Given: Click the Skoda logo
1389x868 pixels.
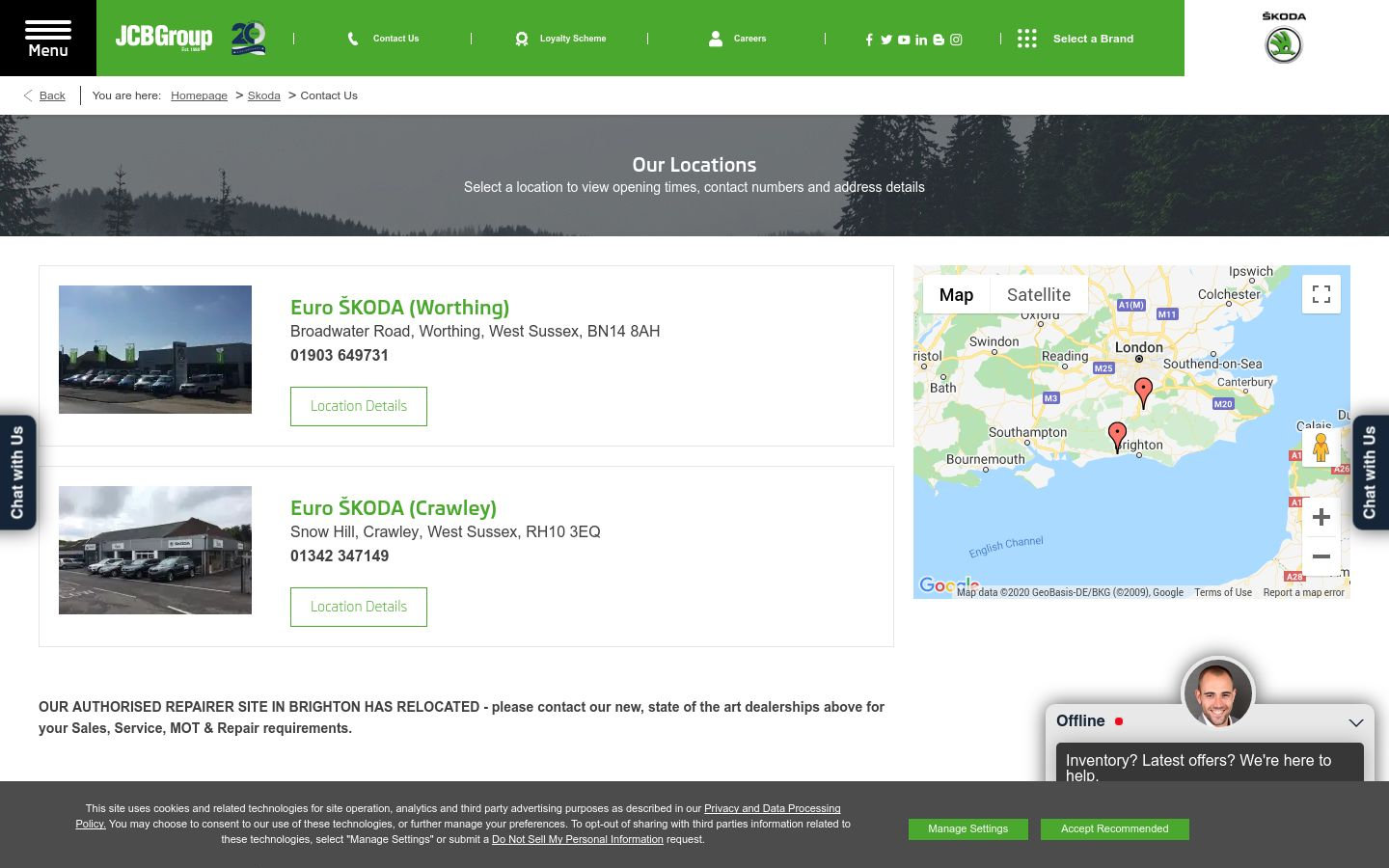Looking at the screenshot, I should tap(1284, 38).
